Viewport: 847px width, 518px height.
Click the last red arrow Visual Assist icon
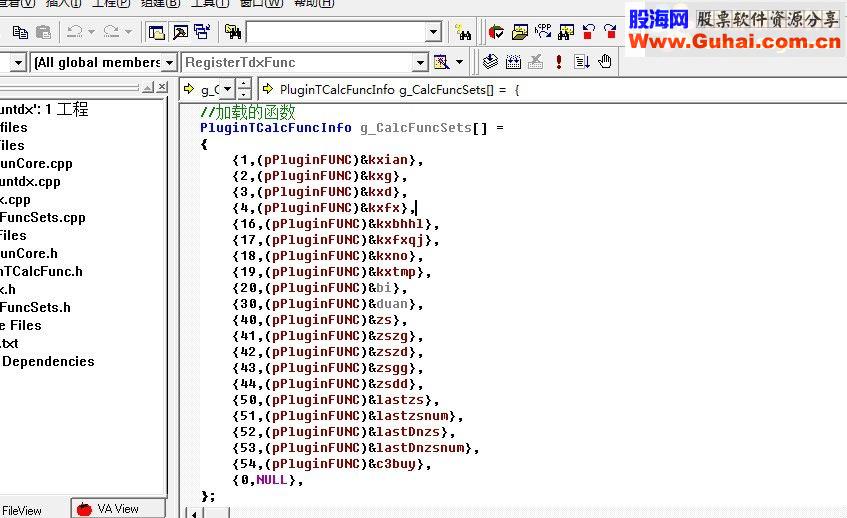(610, 32)
